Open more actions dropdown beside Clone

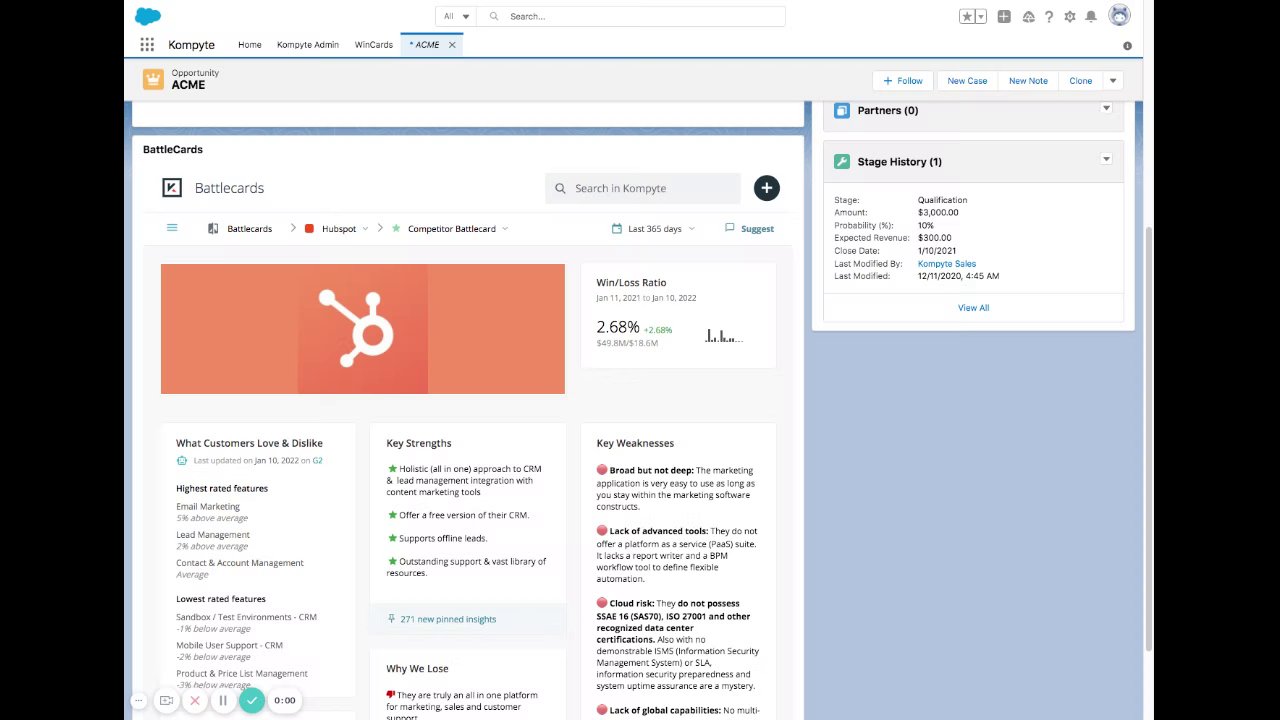pyautogui.click(x=1113, y=81)
